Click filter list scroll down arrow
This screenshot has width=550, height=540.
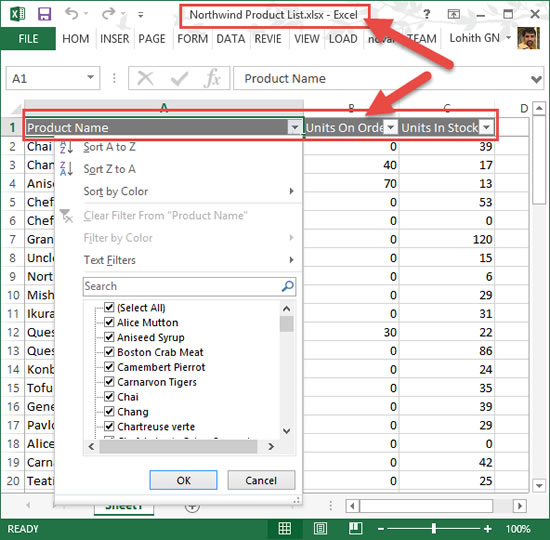287,431
